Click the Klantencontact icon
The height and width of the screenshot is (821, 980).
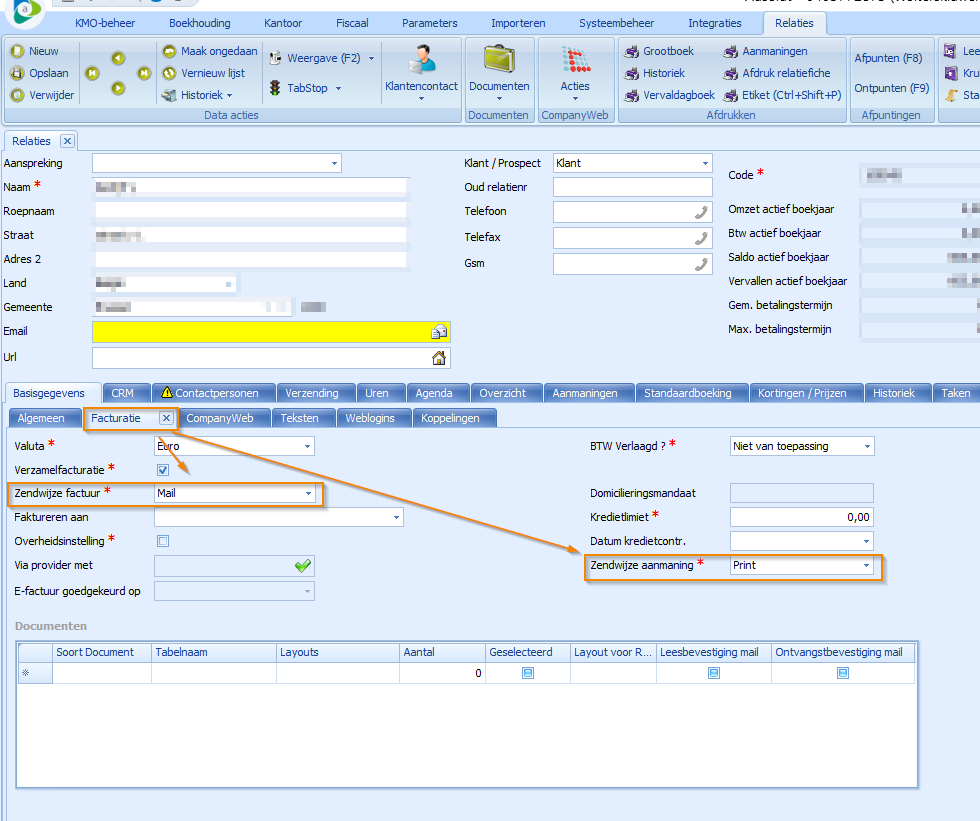tap(421, 60)
